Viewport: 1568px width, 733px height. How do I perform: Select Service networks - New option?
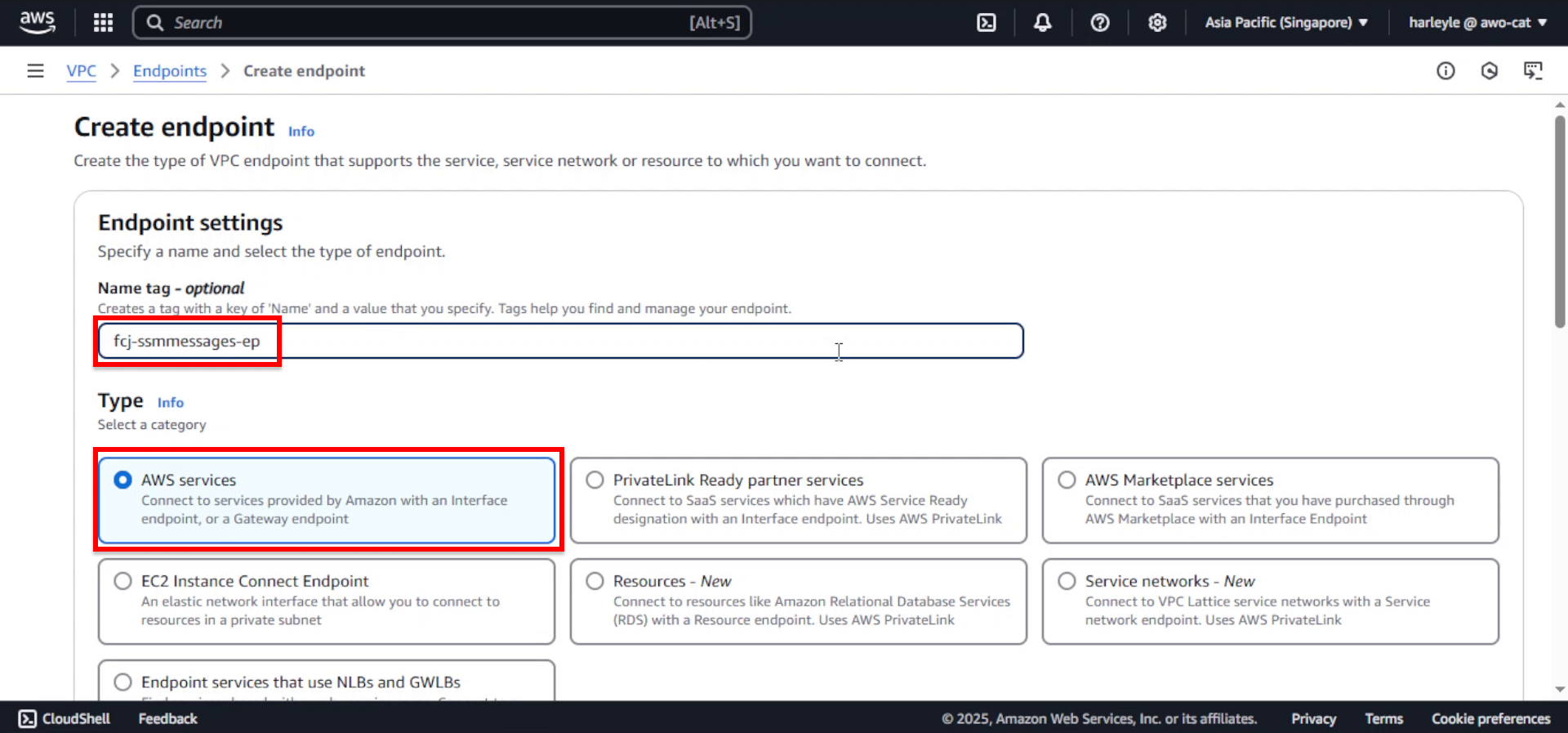[x=1270, y=601]
